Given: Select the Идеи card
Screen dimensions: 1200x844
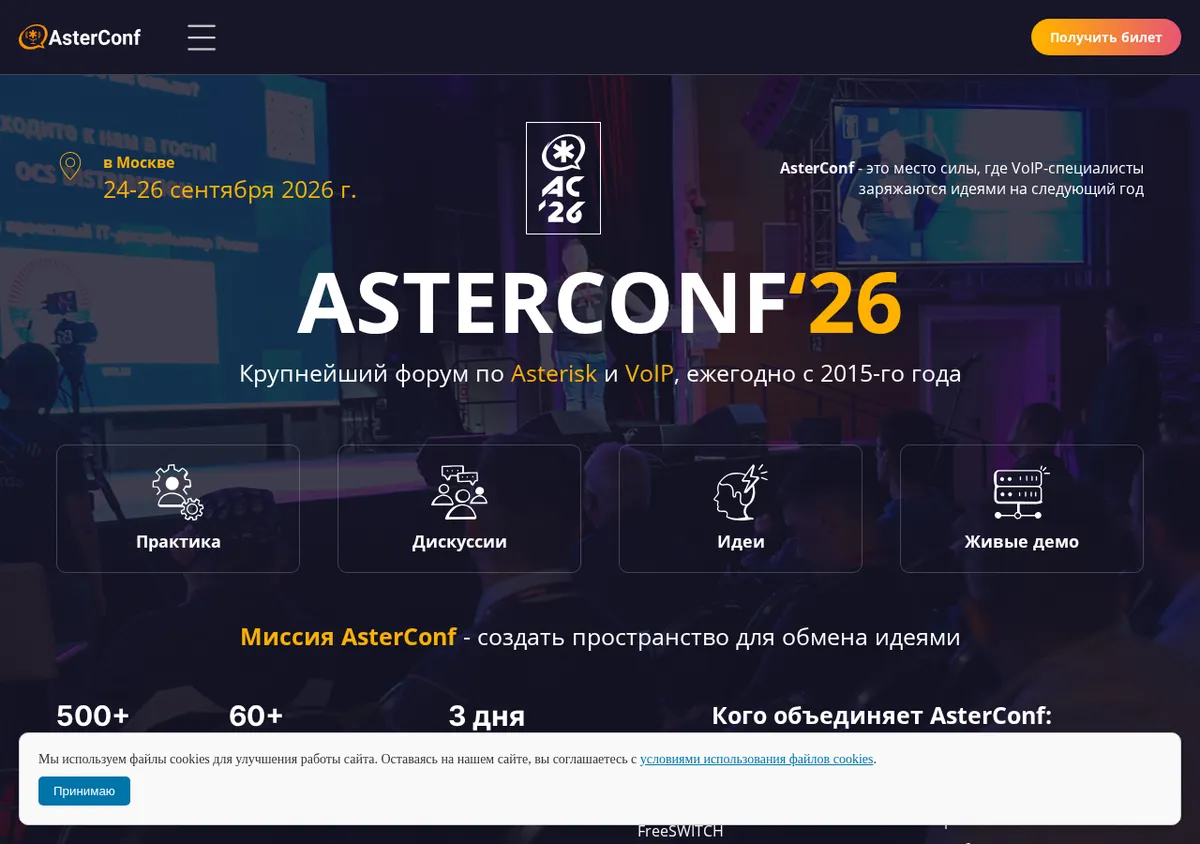Looking at the screenshot, I should point(741,509).
